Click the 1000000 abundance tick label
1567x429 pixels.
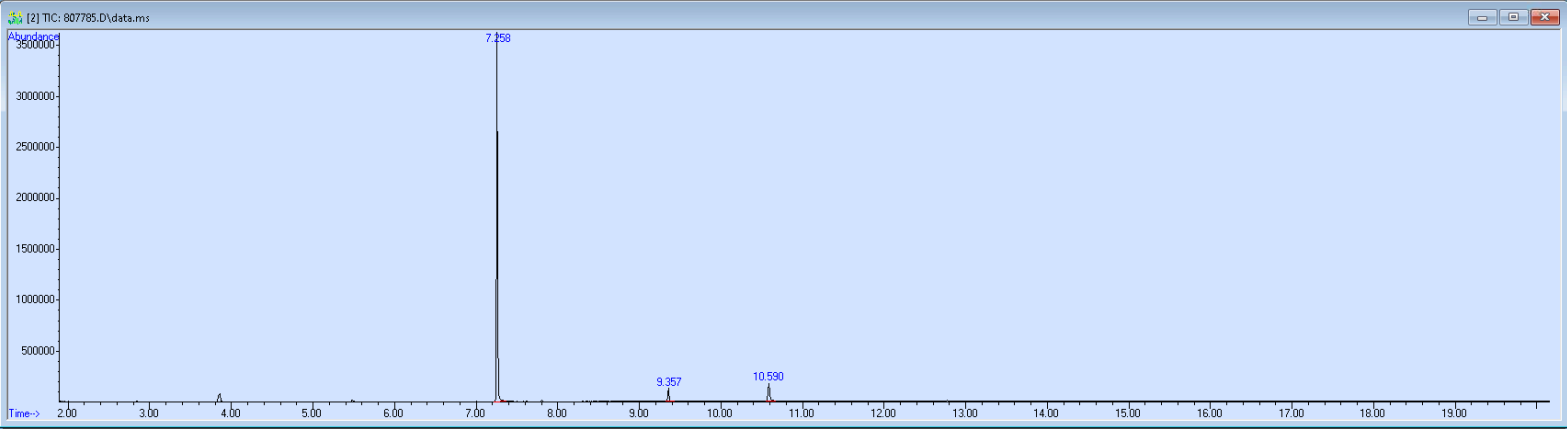click(x=36, y=300)
